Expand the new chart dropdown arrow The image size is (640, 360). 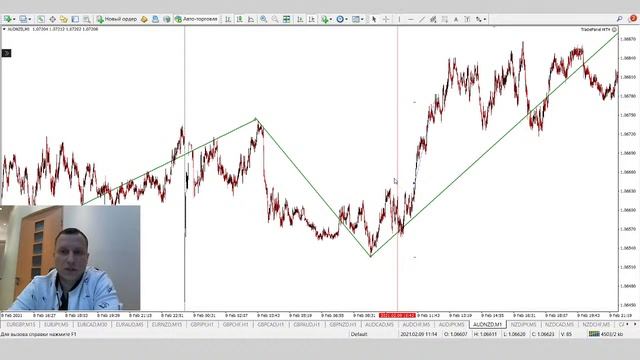point(14,19)
